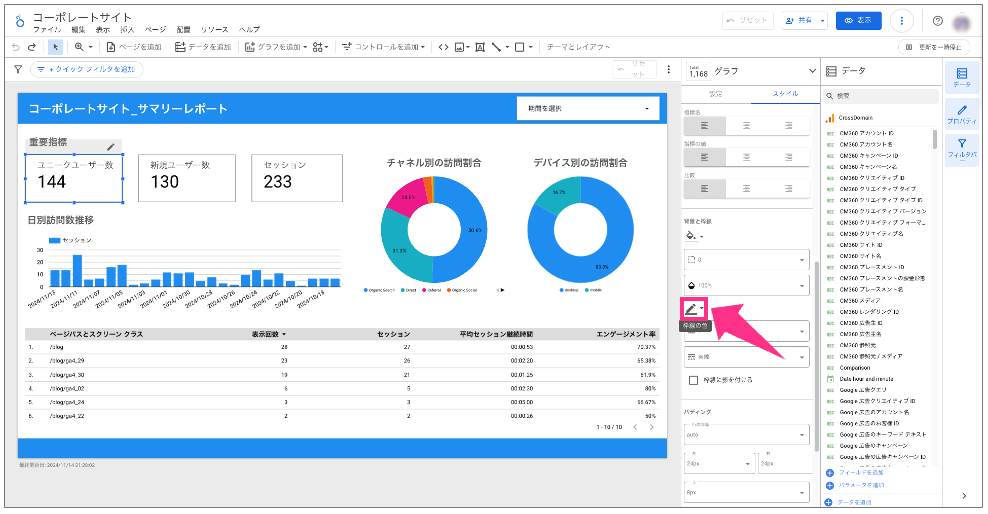The image size is (988, 514).
Task: Click the blue 表示 view button
Action: (x=859, y=21)
